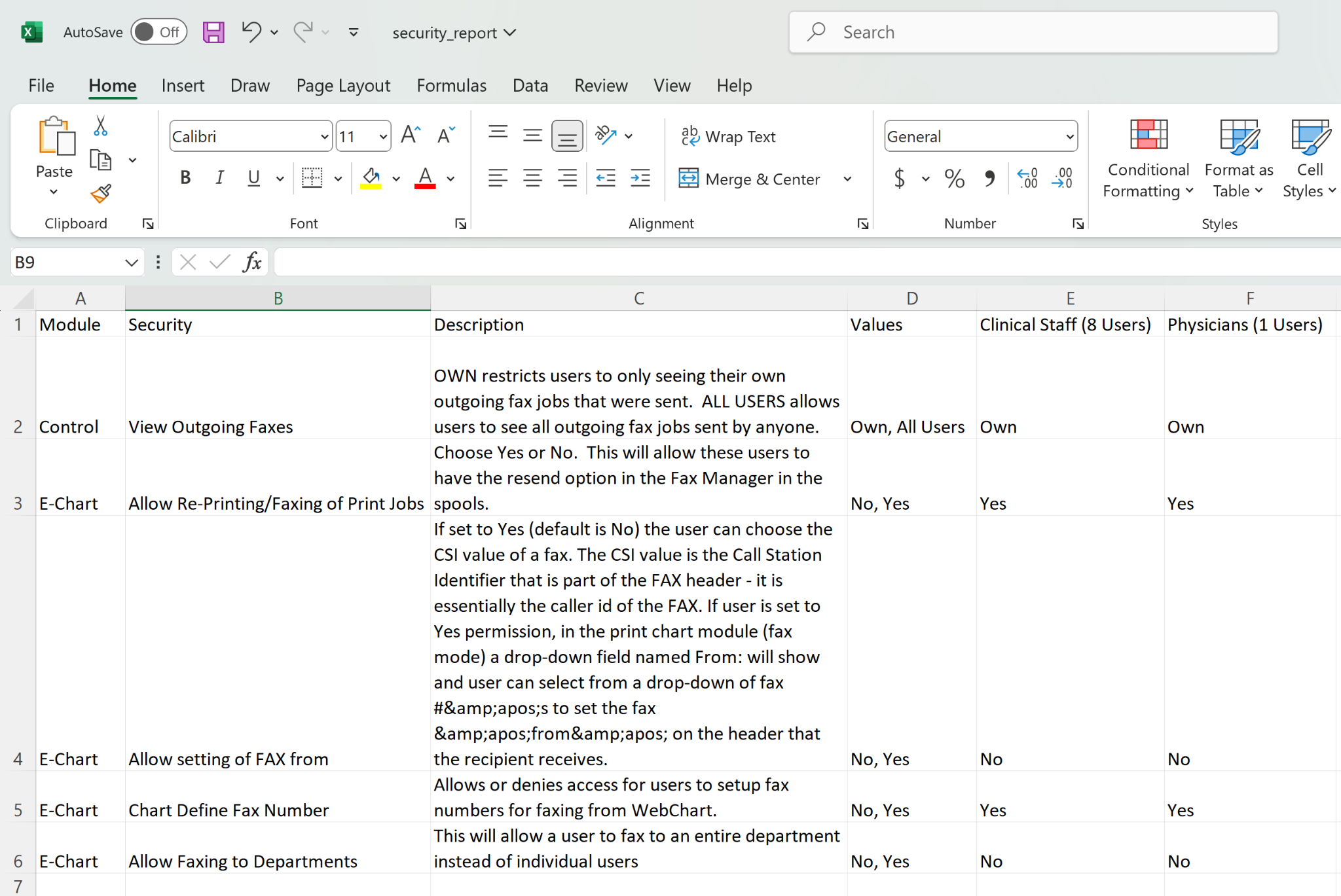
Task: Click the Insert Function fx icon
Action: 252,262
